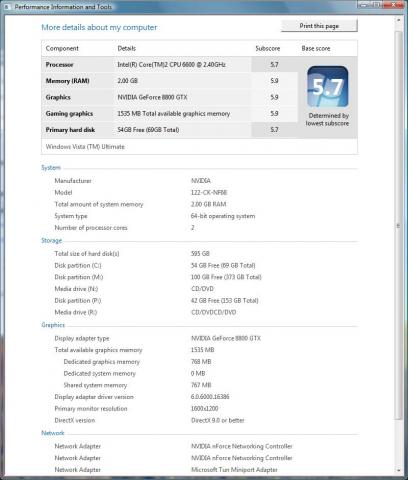Screen dimensions: 408x480
Task: Close the Performance Information and Tools window
Action: click(x=394, y=4)
